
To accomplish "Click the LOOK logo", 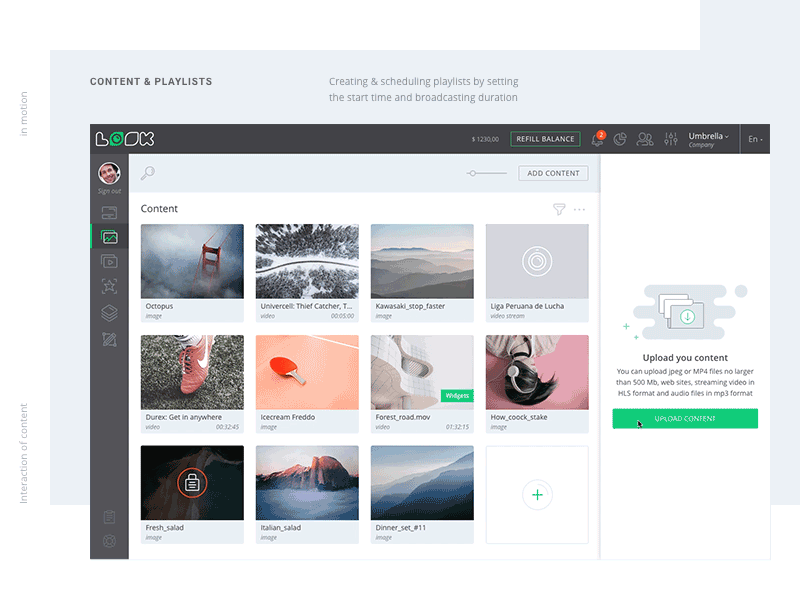I will click(125, 139).
